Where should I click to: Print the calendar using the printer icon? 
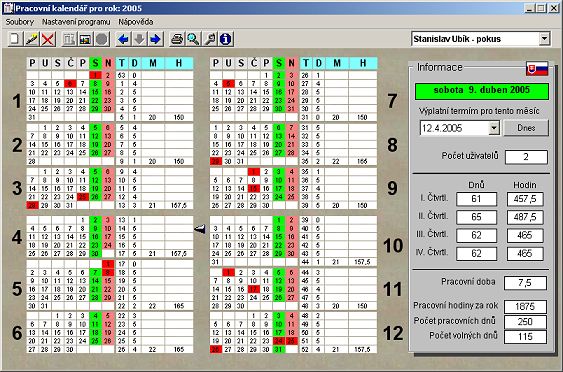(x=177, y=39)
